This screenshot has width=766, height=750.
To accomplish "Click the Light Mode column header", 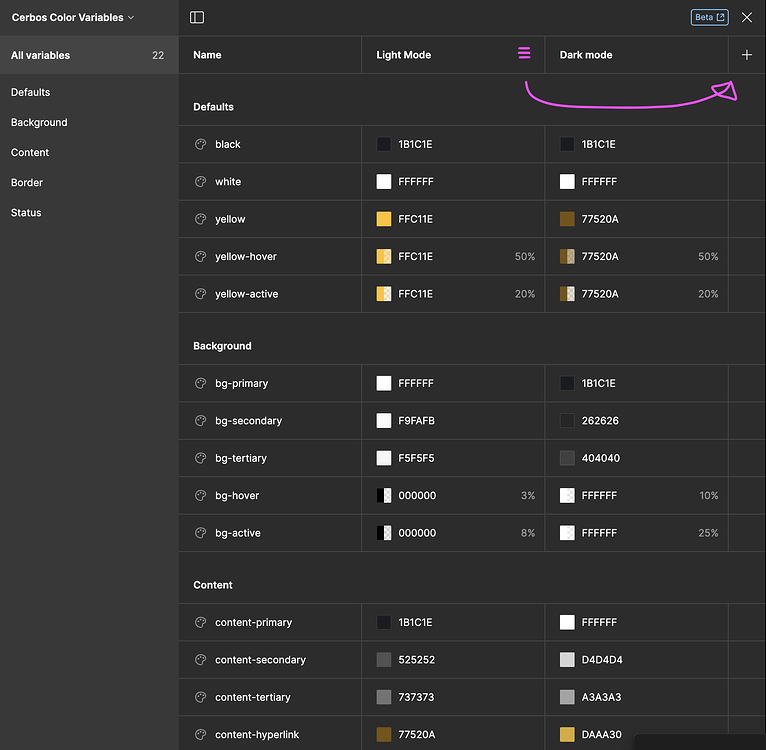I will tap(404, 55).
